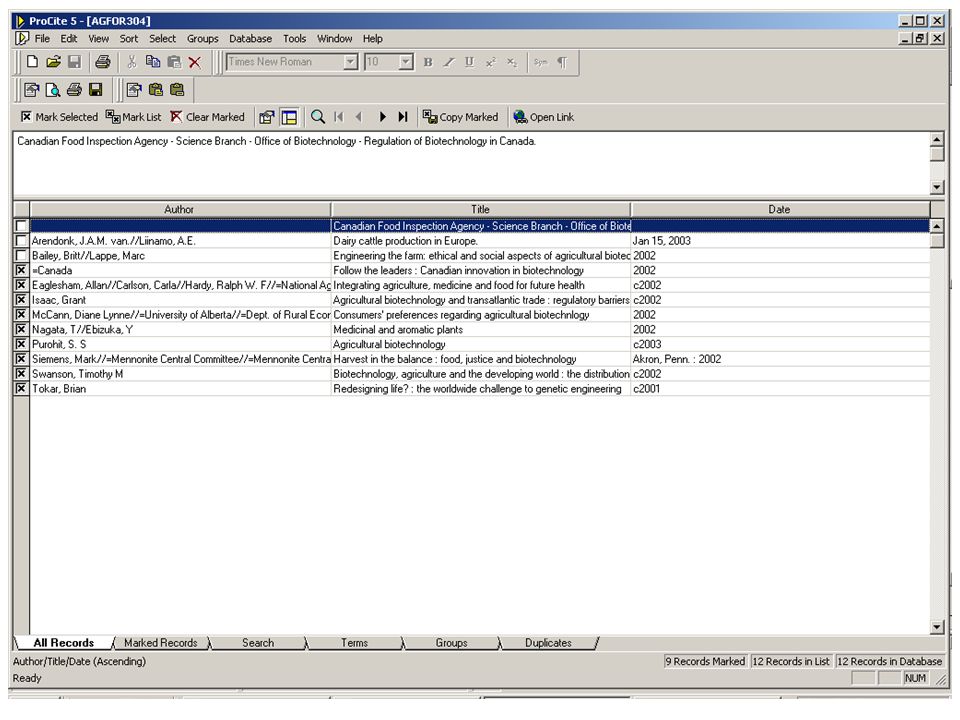This screenshot has height=720, width=960.
Task: Switch to the Marked Records tab
Action: point(160,643)
